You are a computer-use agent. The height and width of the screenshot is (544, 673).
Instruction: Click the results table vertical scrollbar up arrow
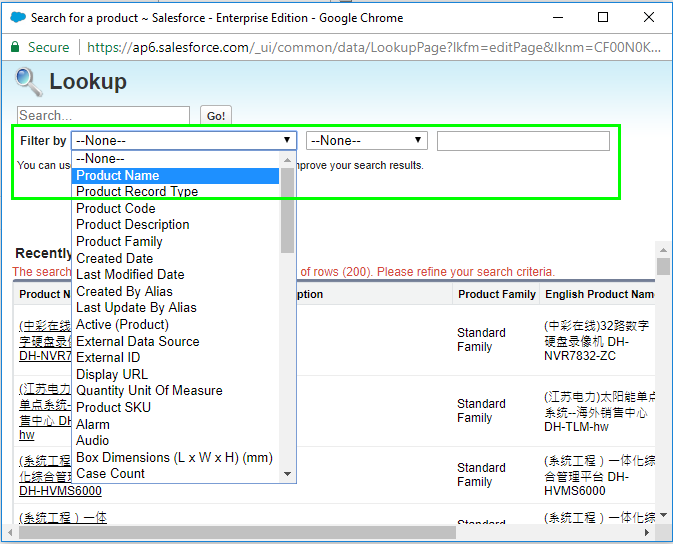pyautogui.click(x=663, y=249)
